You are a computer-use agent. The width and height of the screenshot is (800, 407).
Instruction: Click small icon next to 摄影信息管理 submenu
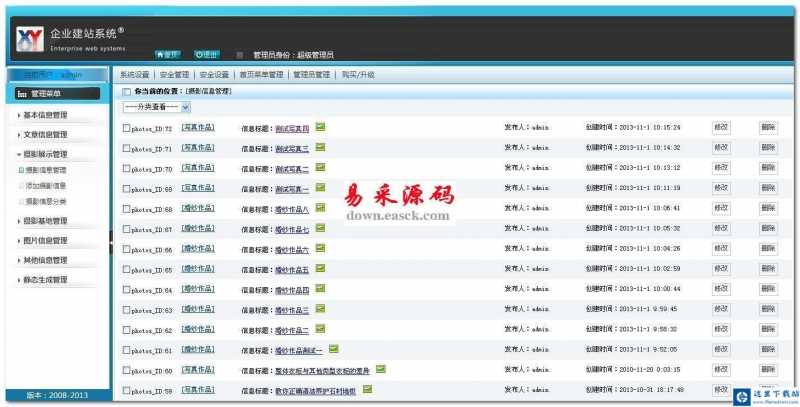(21, 170)
